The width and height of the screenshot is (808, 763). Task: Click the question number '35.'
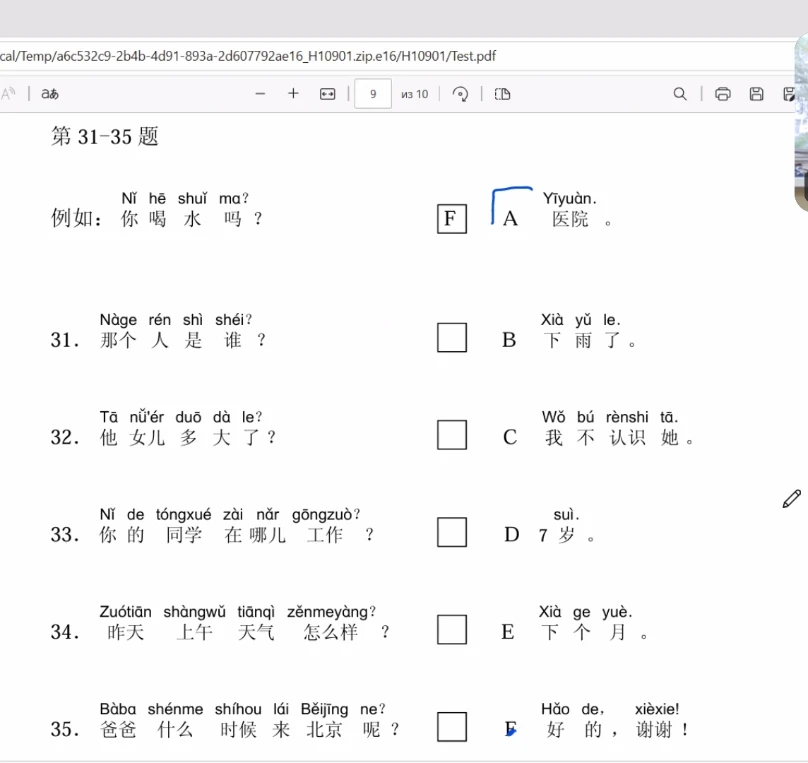tap(65, 730)
